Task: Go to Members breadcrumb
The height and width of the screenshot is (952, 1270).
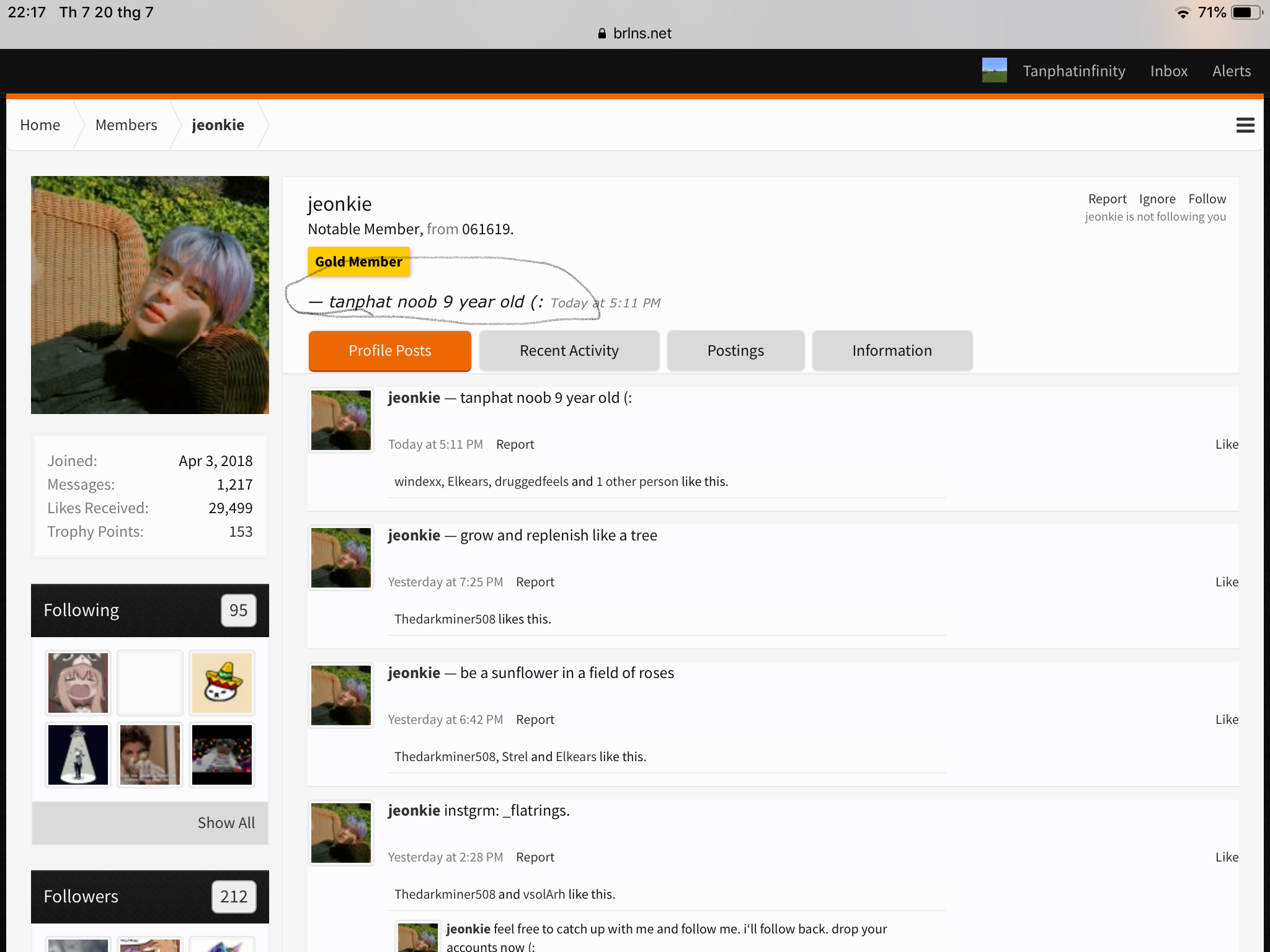Action: point(127,125)
